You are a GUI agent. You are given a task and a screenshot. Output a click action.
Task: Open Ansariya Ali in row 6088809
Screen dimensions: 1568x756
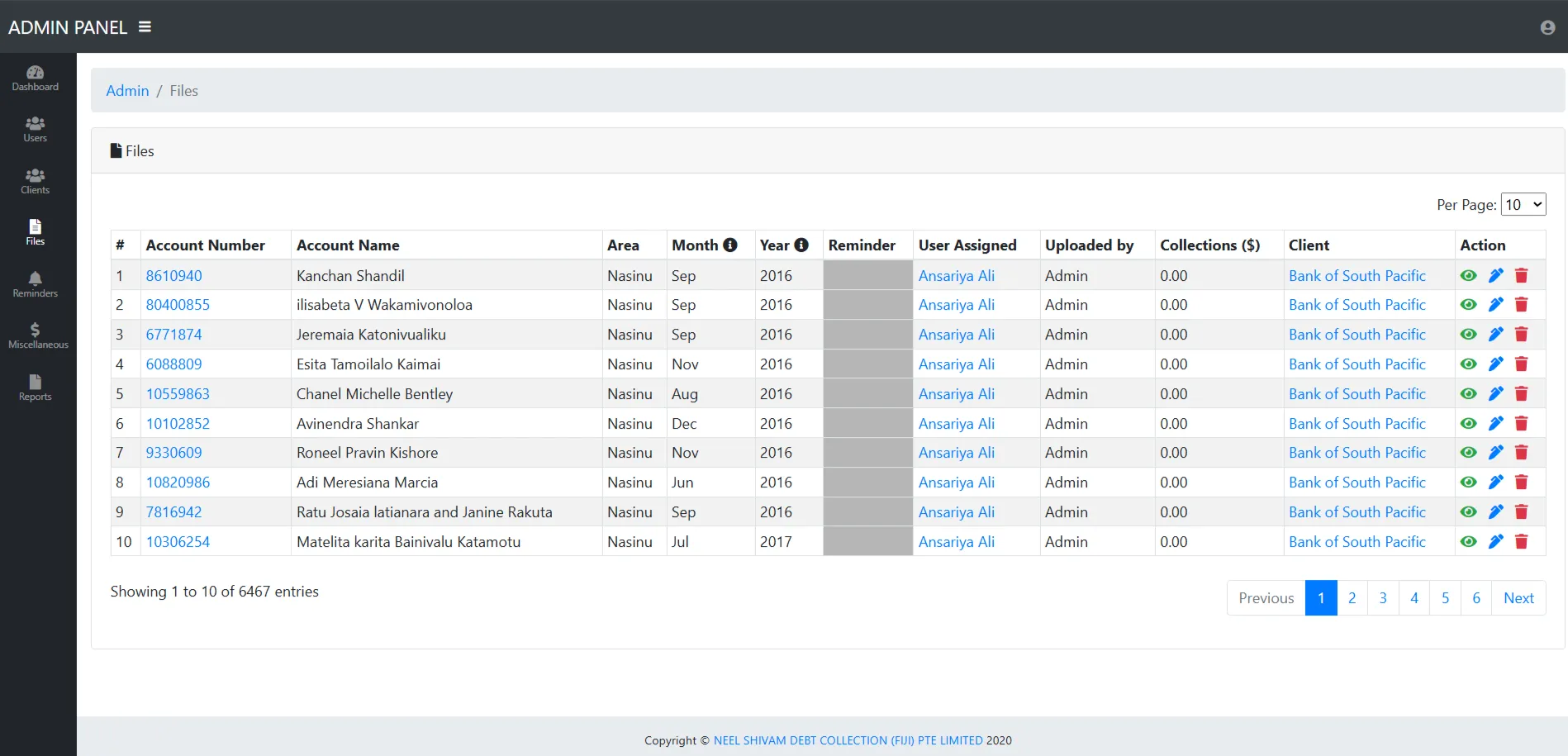957,364
